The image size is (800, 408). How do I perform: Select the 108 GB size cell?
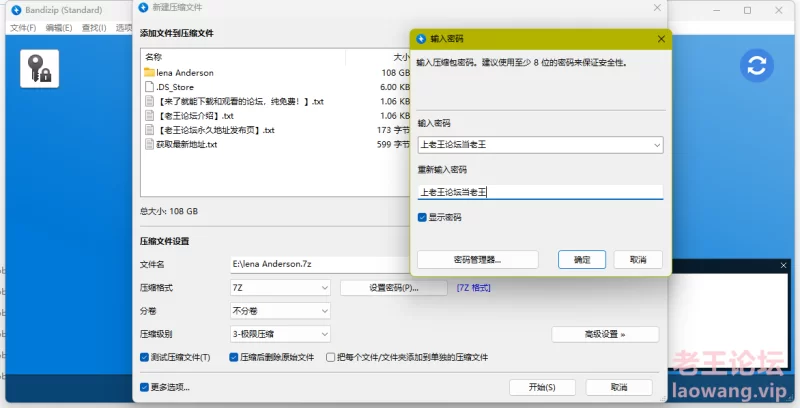[x=395, y=72]
